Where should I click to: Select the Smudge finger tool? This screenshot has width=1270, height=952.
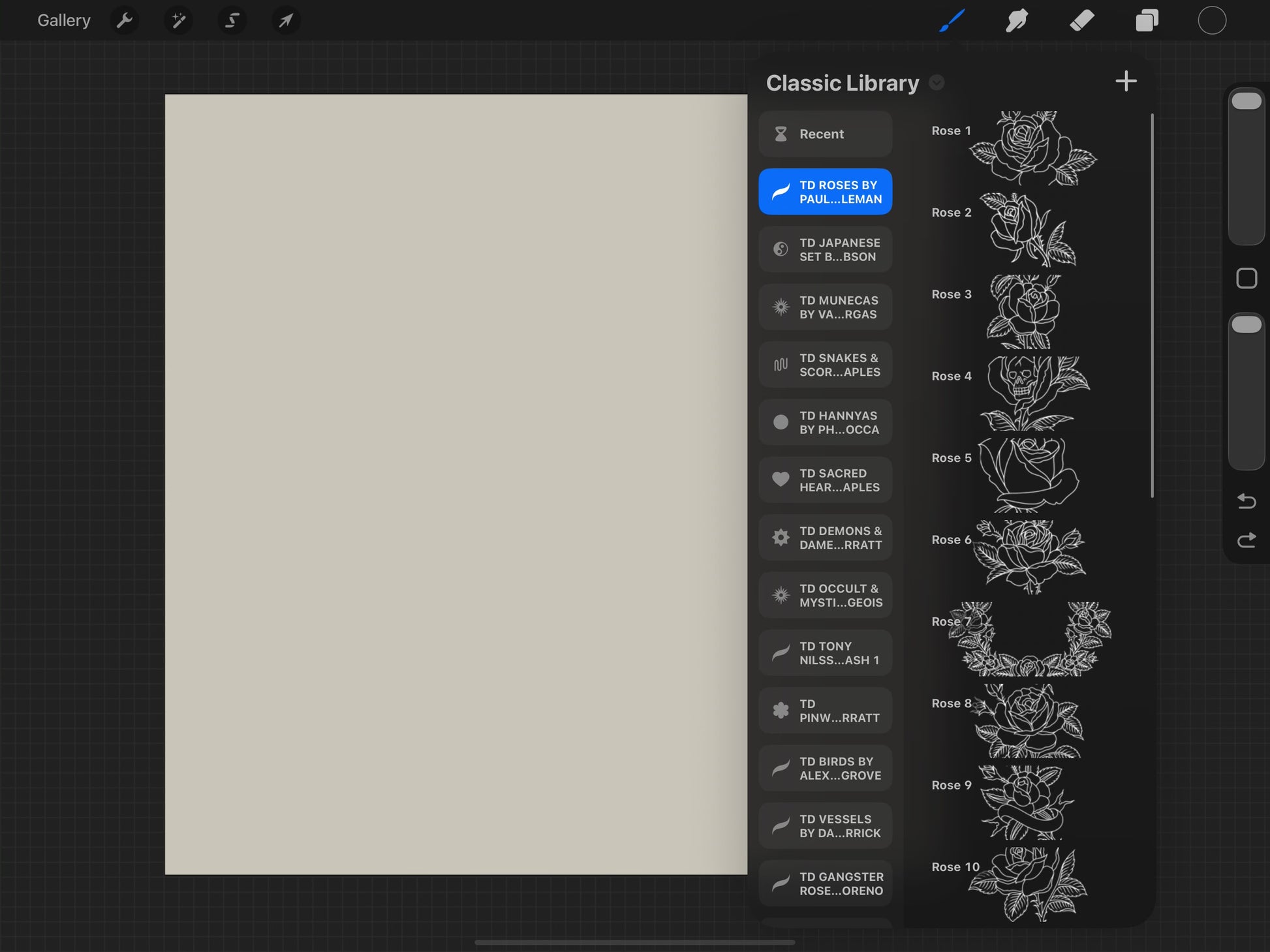pyautogui.click(x=1016, y=21)
